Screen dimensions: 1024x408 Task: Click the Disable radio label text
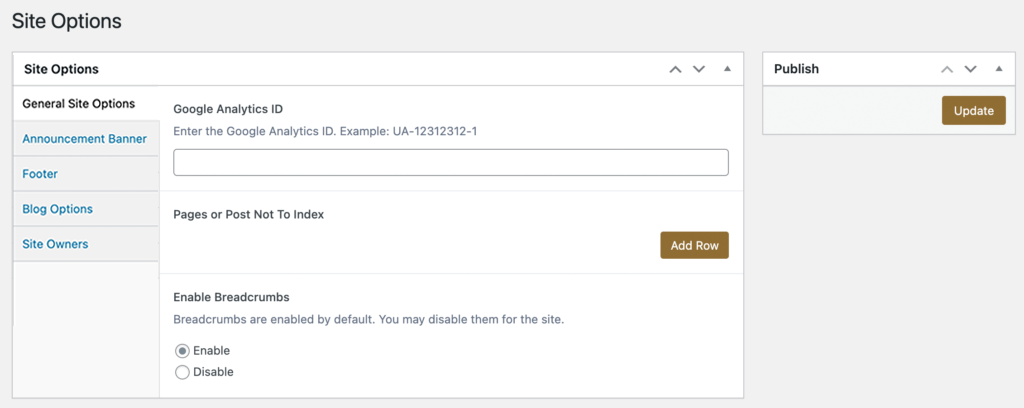pyautogui.click(x=214, y=372)
